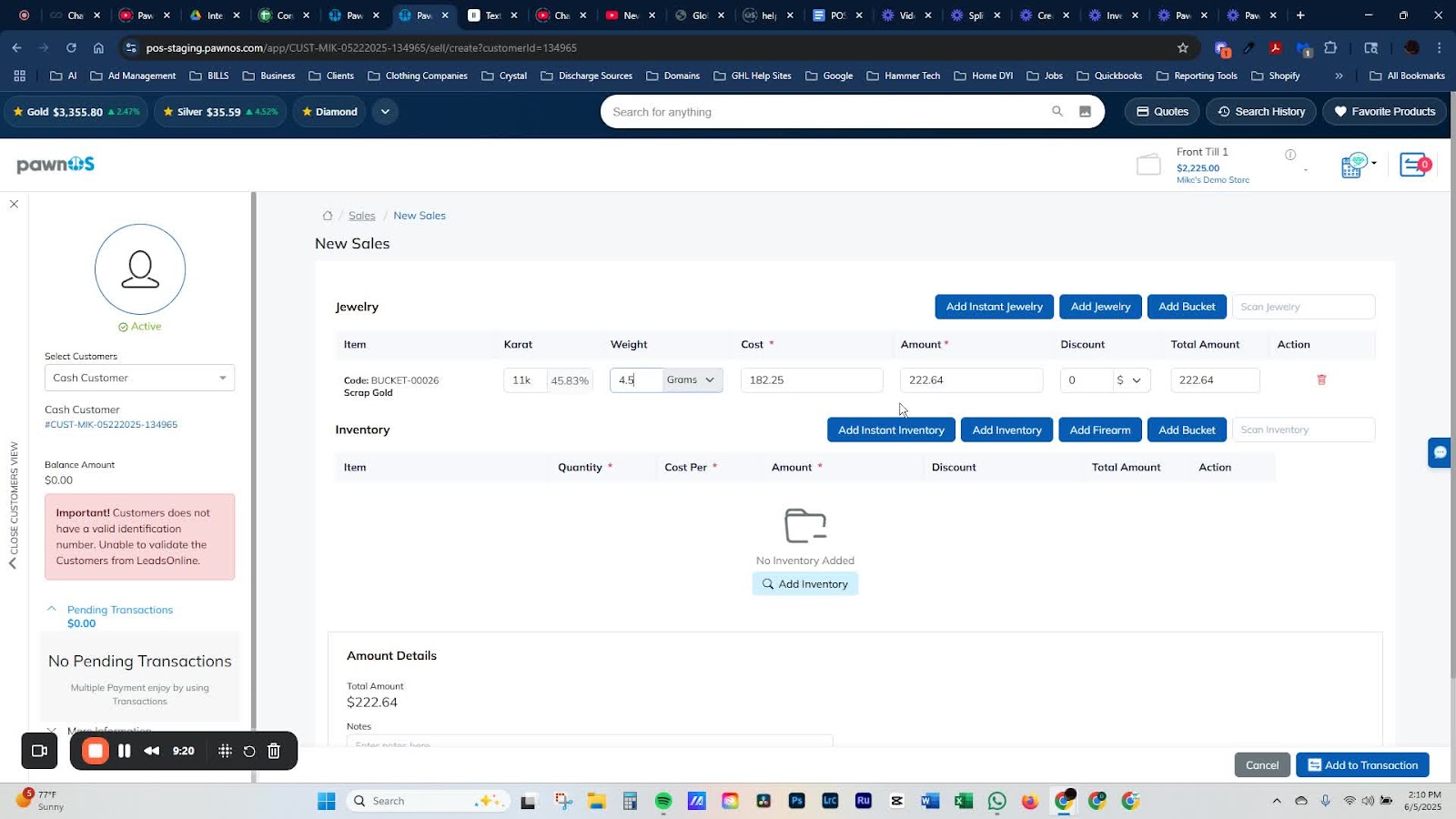Screen dimensions: 1456x819
Task: Close the customer panel with X
Action: [x=14, y=204]
